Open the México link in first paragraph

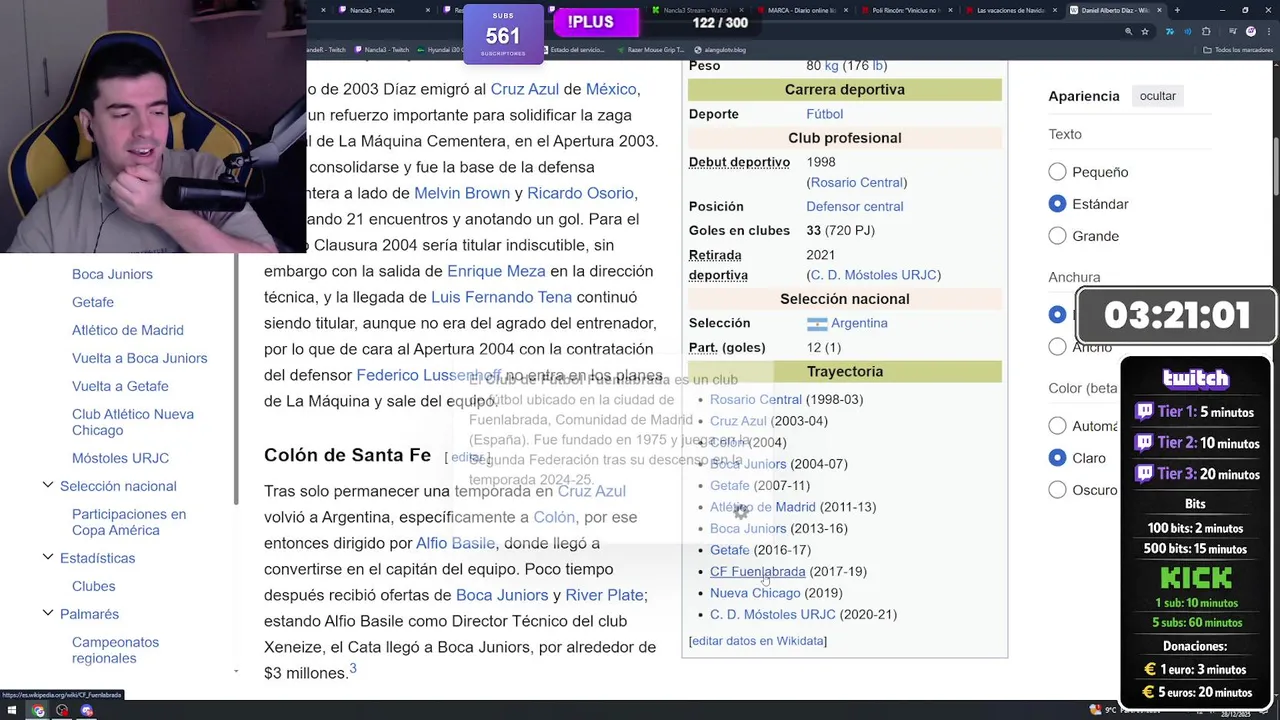[610, 89]
